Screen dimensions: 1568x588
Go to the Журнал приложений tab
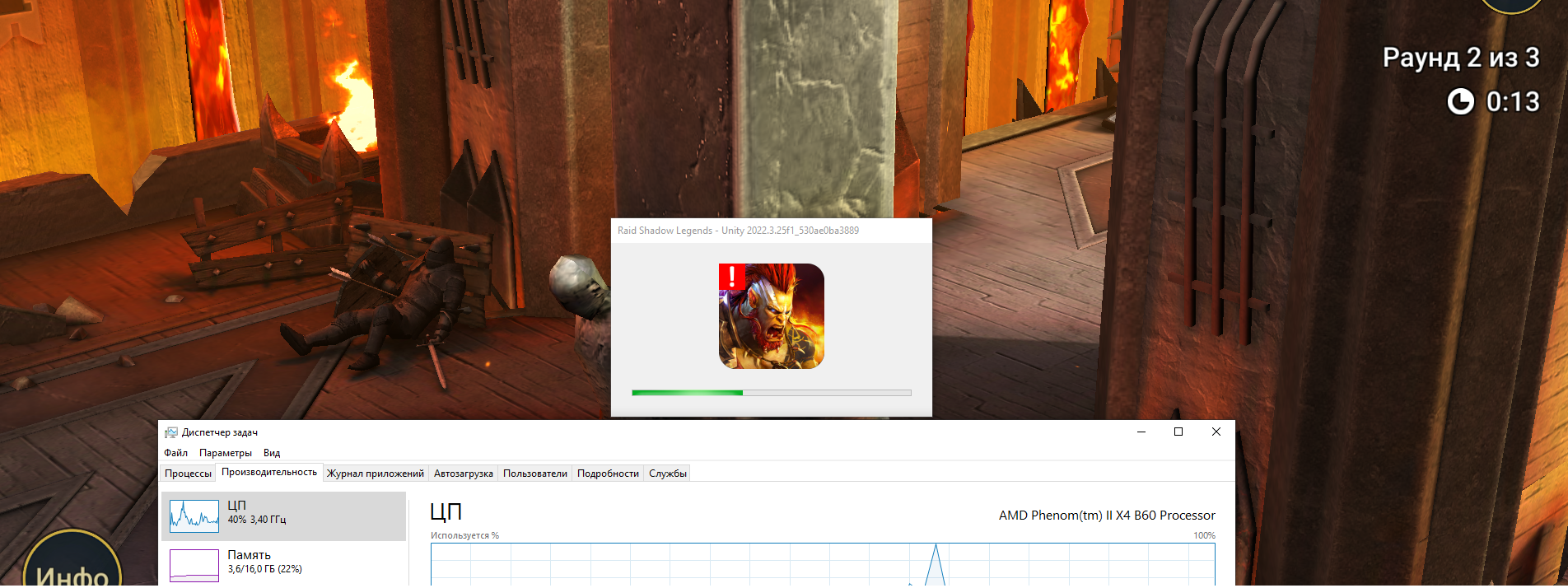[376, 474]
